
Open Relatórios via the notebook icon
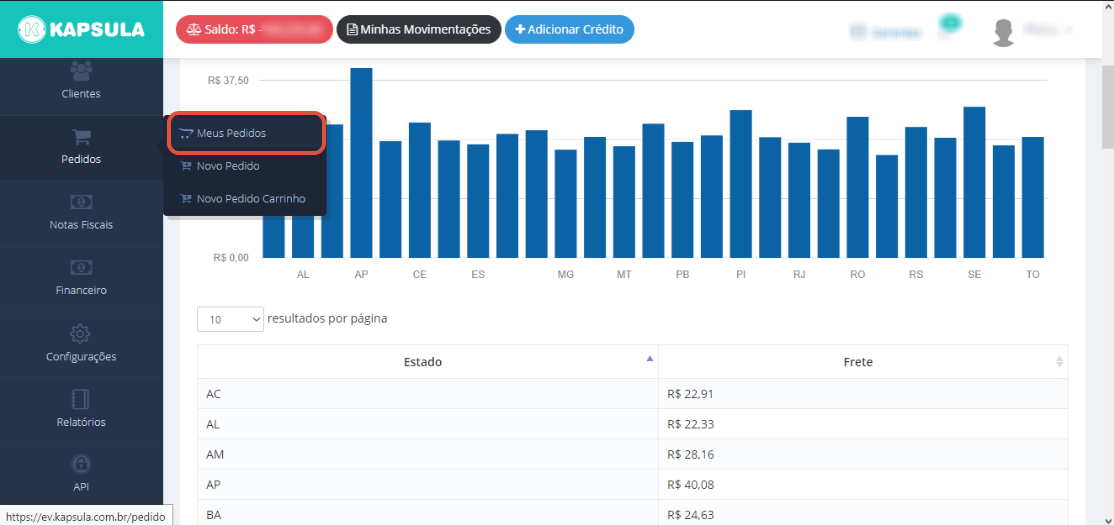81,399
